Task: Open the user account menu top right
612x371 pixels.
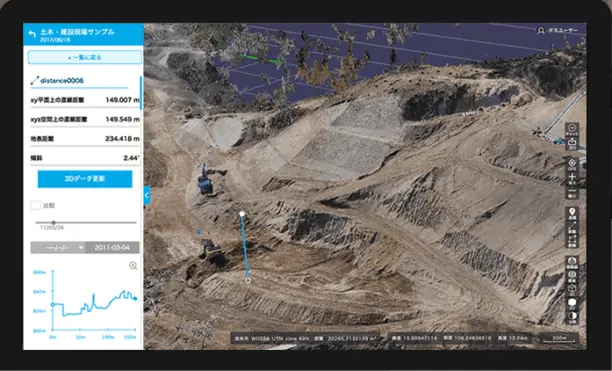Action: pos(557,30)
